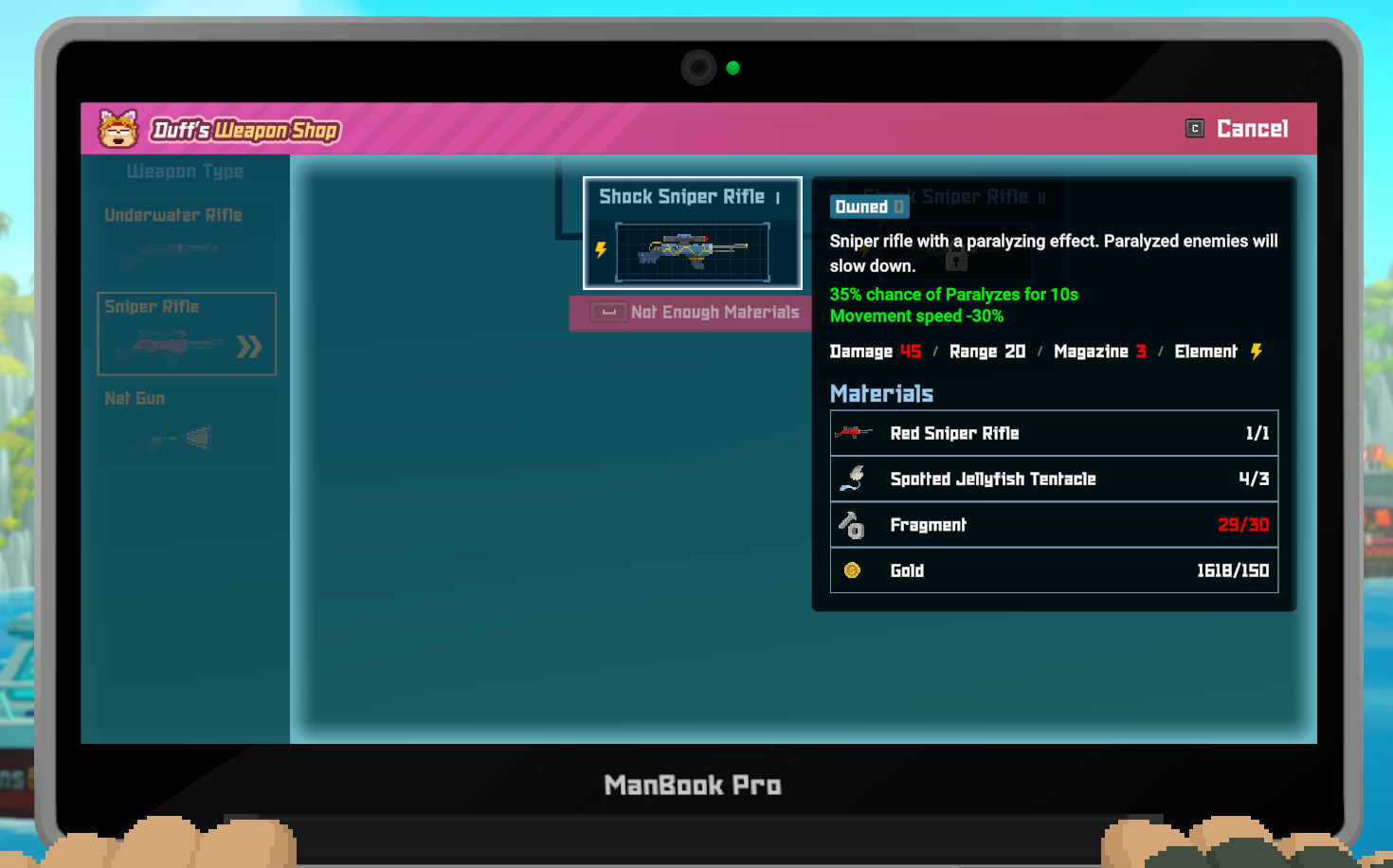Click the spacebar key icon on the craft button
The image size is (1393, 868).
click(608, 312)
